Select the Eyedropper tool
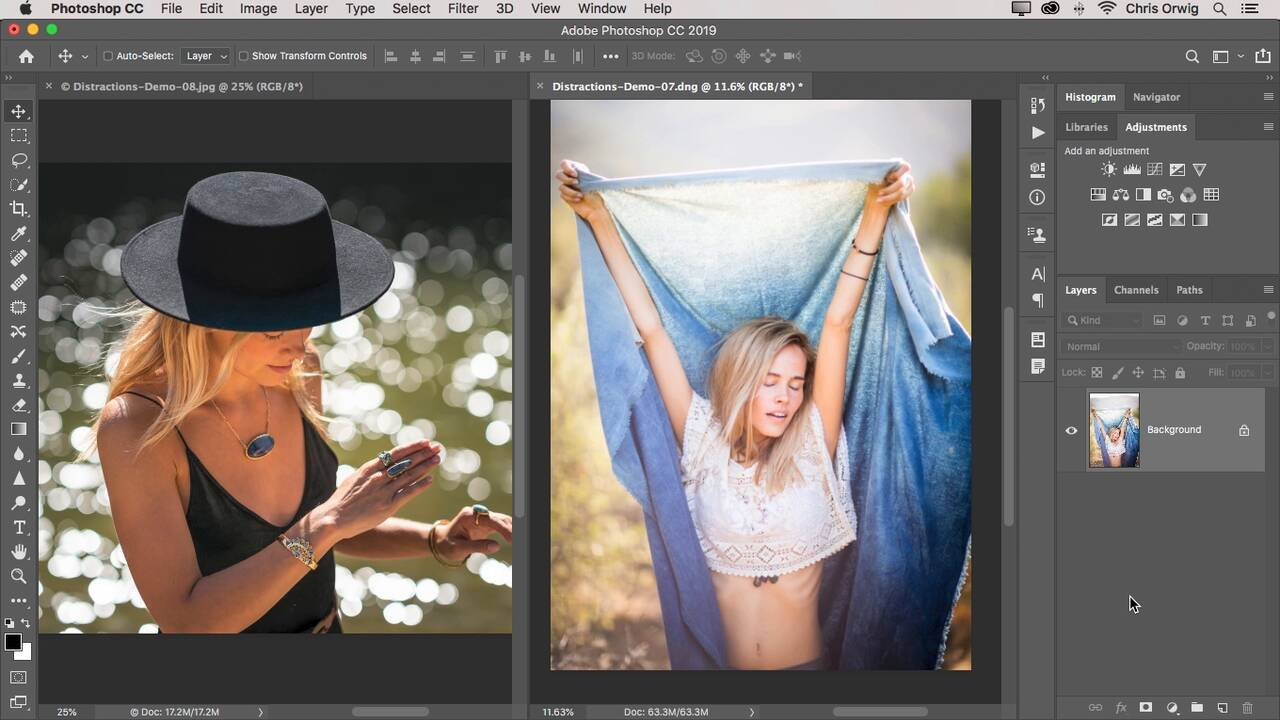Screen dimensions: 1280x720 point(19,234)
